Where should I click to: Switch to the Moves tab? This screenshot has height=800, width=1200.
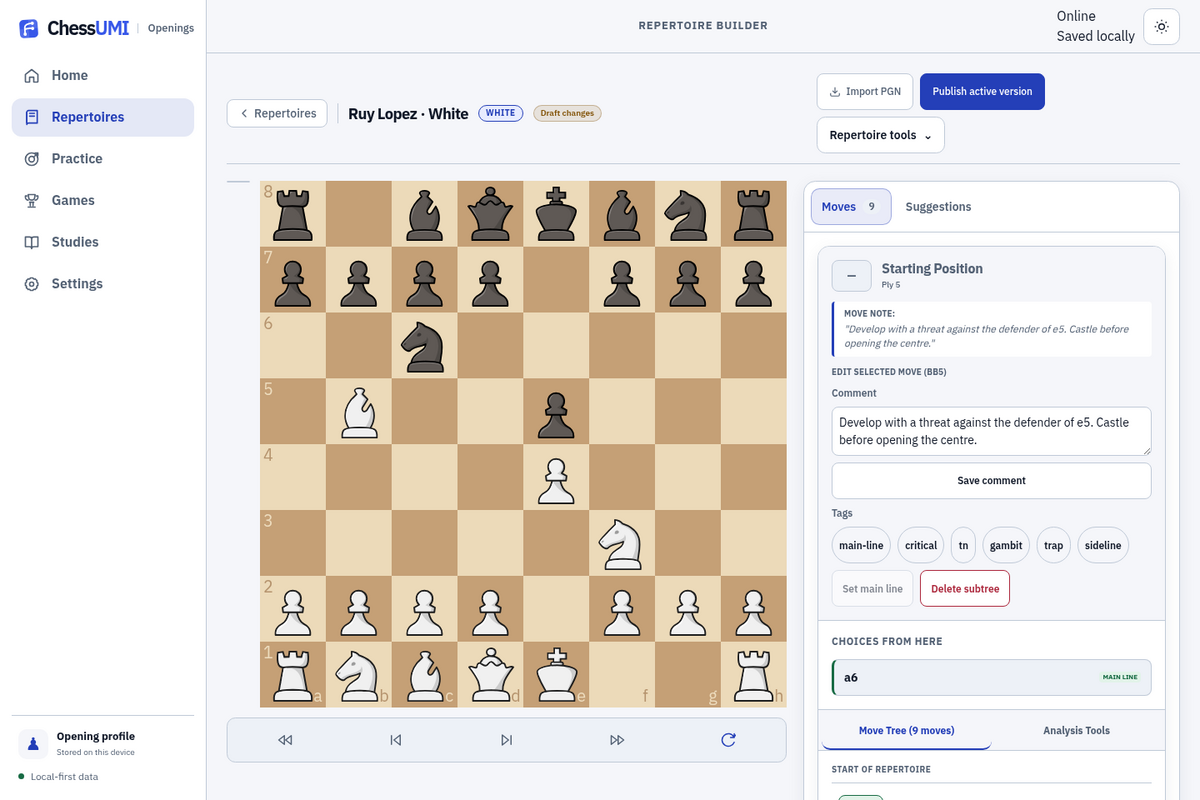click(850, 206)
